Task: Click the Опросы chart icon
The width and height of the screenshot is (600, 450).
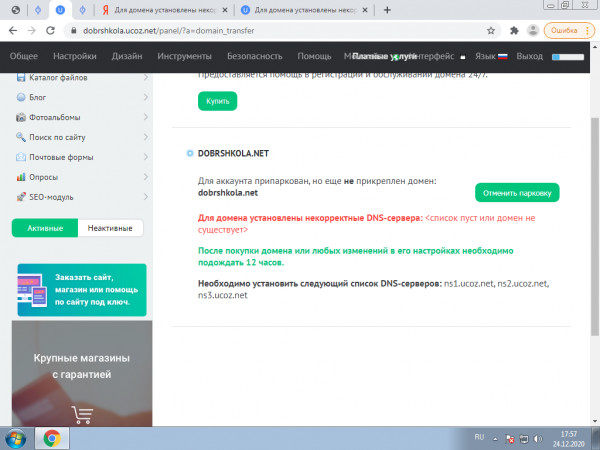Action: (x=21, y=177)
